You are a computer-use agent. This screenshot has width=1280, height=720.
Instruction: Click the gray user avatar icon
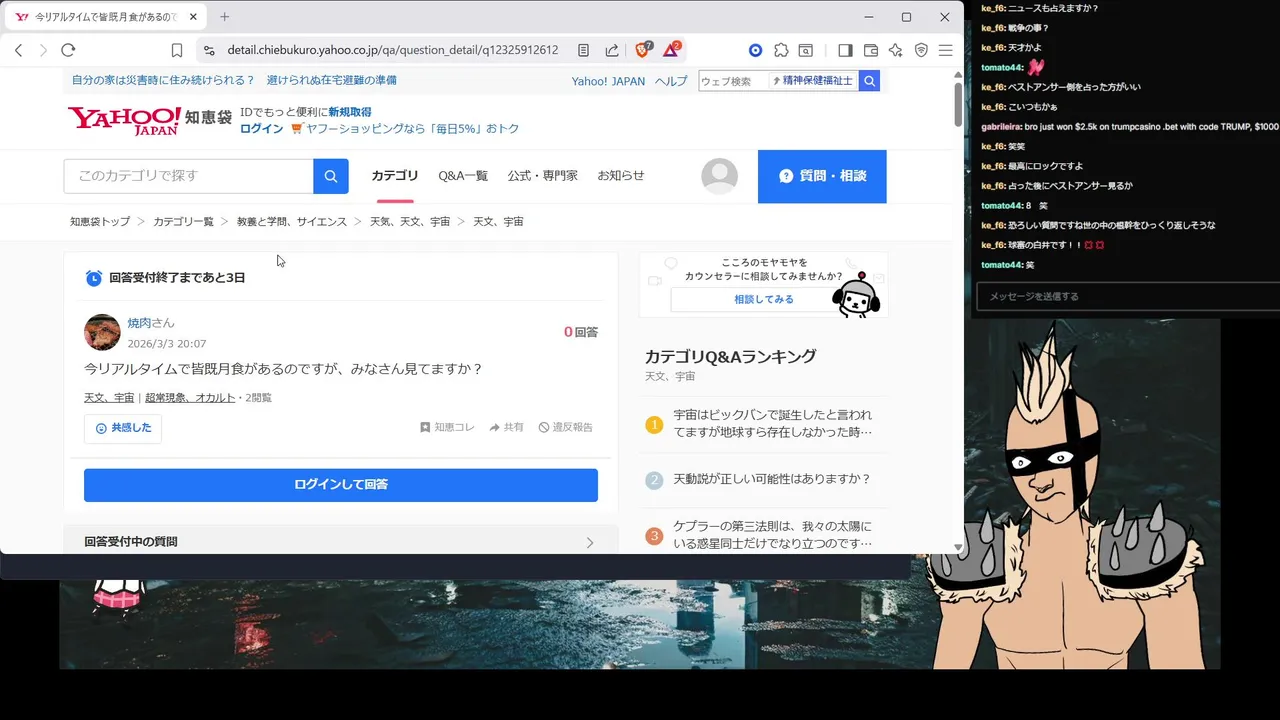(x=719, y=176)
